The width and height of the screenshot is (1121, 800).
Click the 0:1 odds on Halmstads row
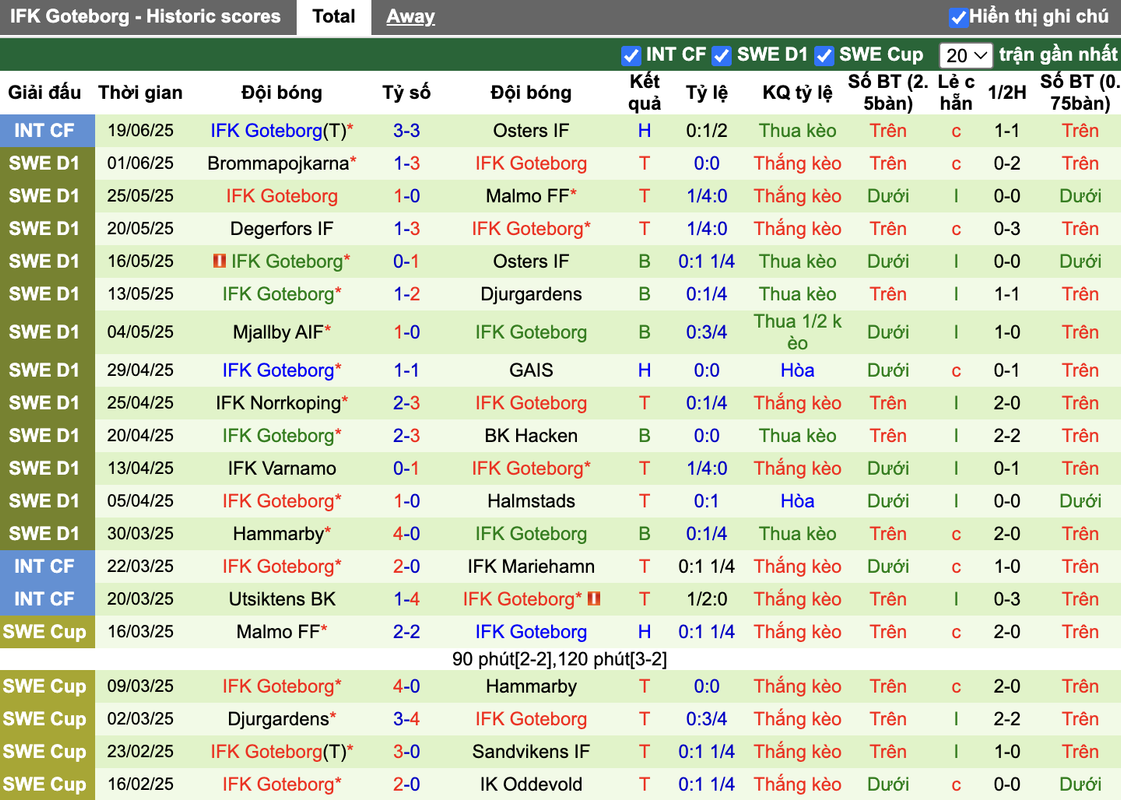click(x=706, y=501)
